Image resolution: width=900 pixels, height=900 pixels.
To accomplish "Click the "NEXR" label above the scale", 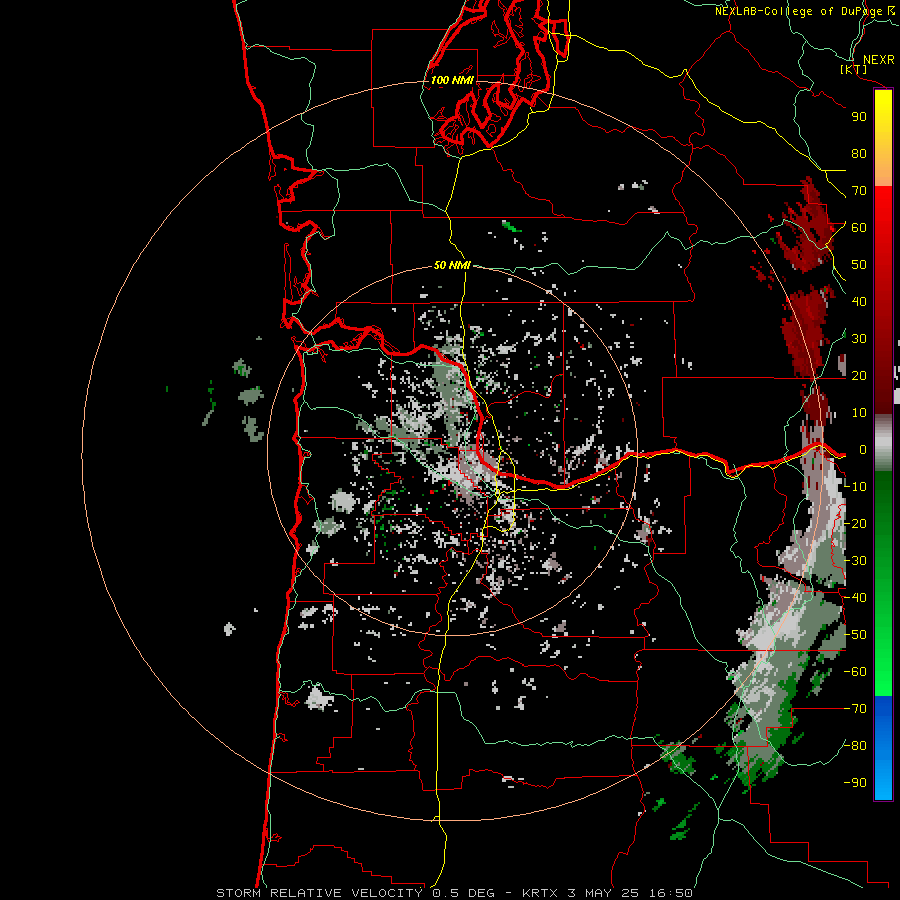I will [879, 60].
